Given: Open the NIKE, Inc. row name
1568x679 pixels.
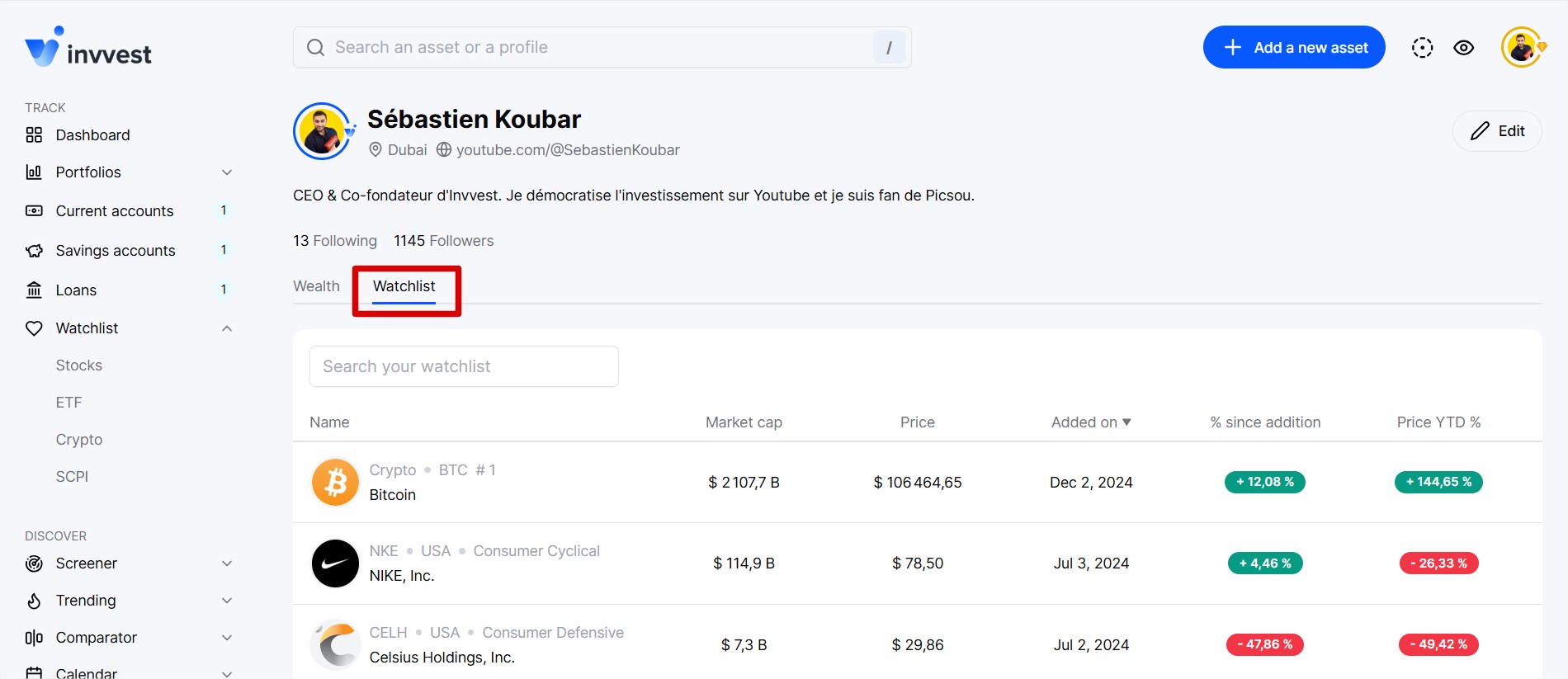Looking at the screenshot, I should (x=402, y=576).
